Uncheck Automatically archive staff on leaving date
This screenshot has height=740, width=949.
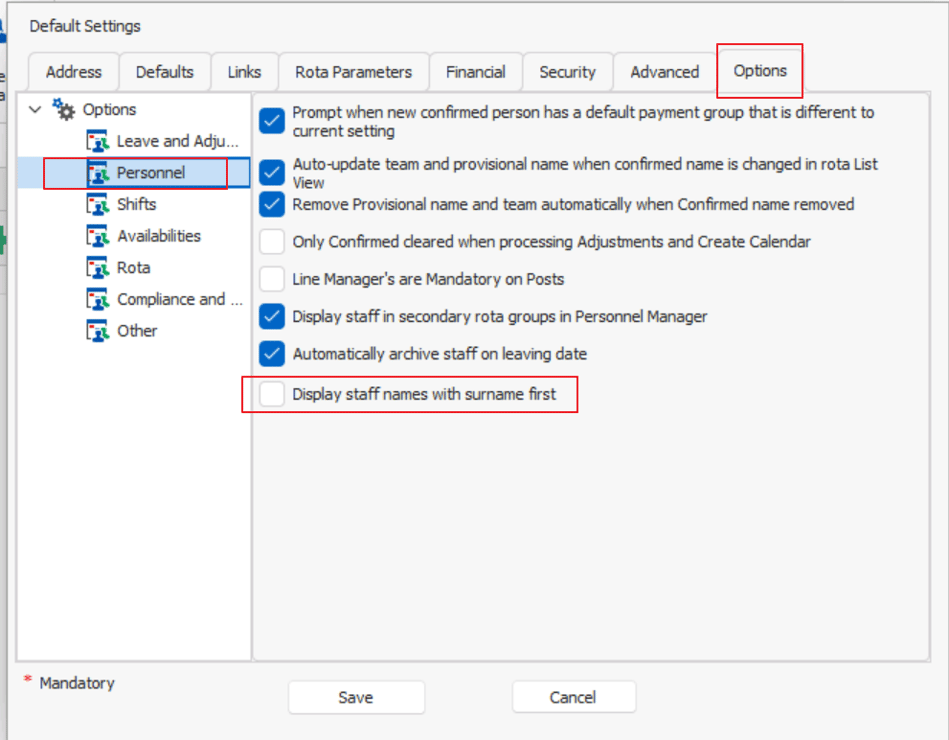pos(272,354)
